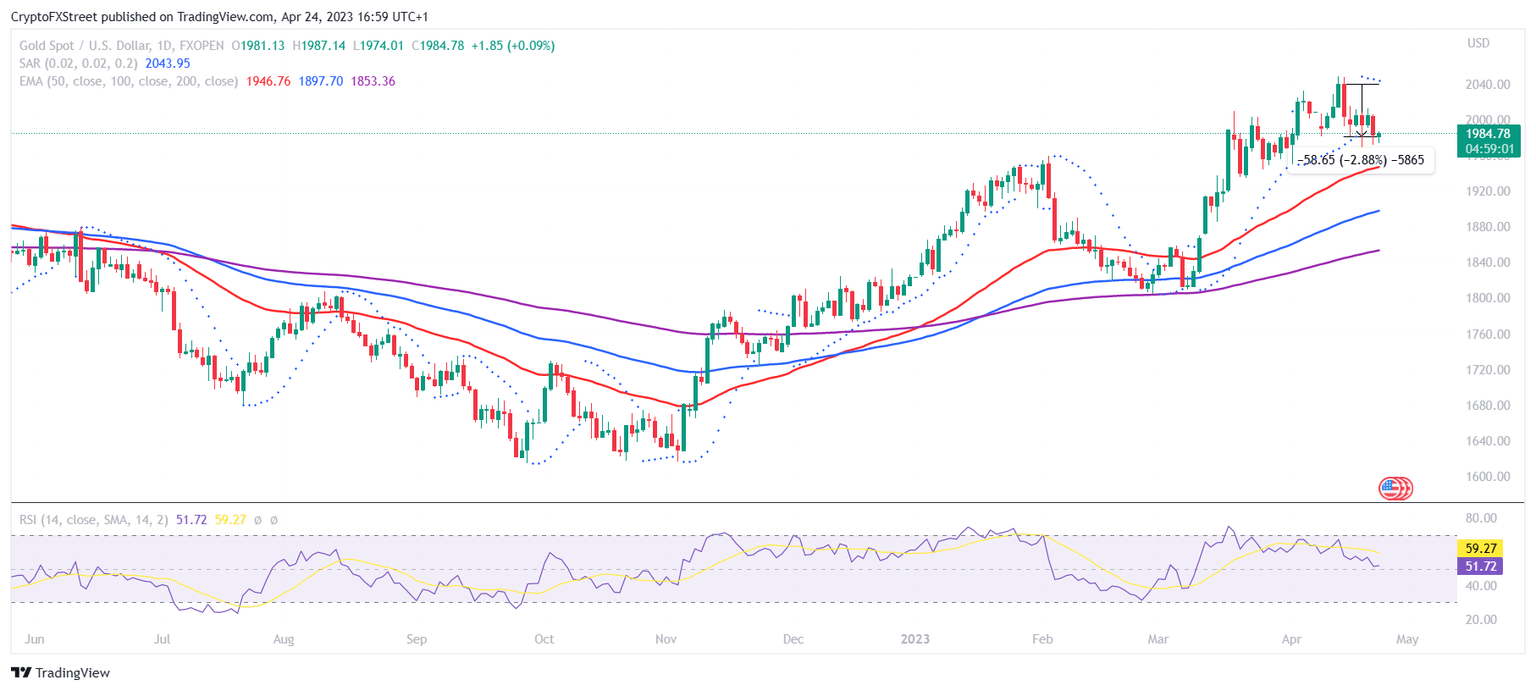
Task: Click the countdown timer 04:59:01
Action: (1487, 147)
